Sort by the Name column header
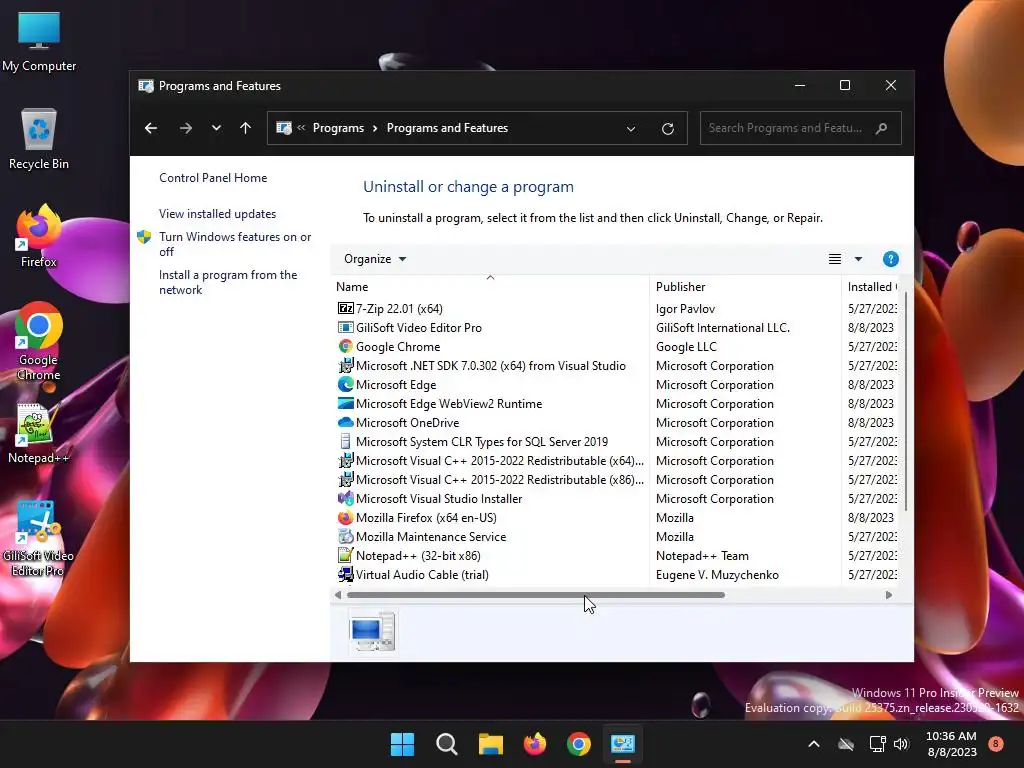The height and width of the screenshot is (768, 1024). (490, 286)
